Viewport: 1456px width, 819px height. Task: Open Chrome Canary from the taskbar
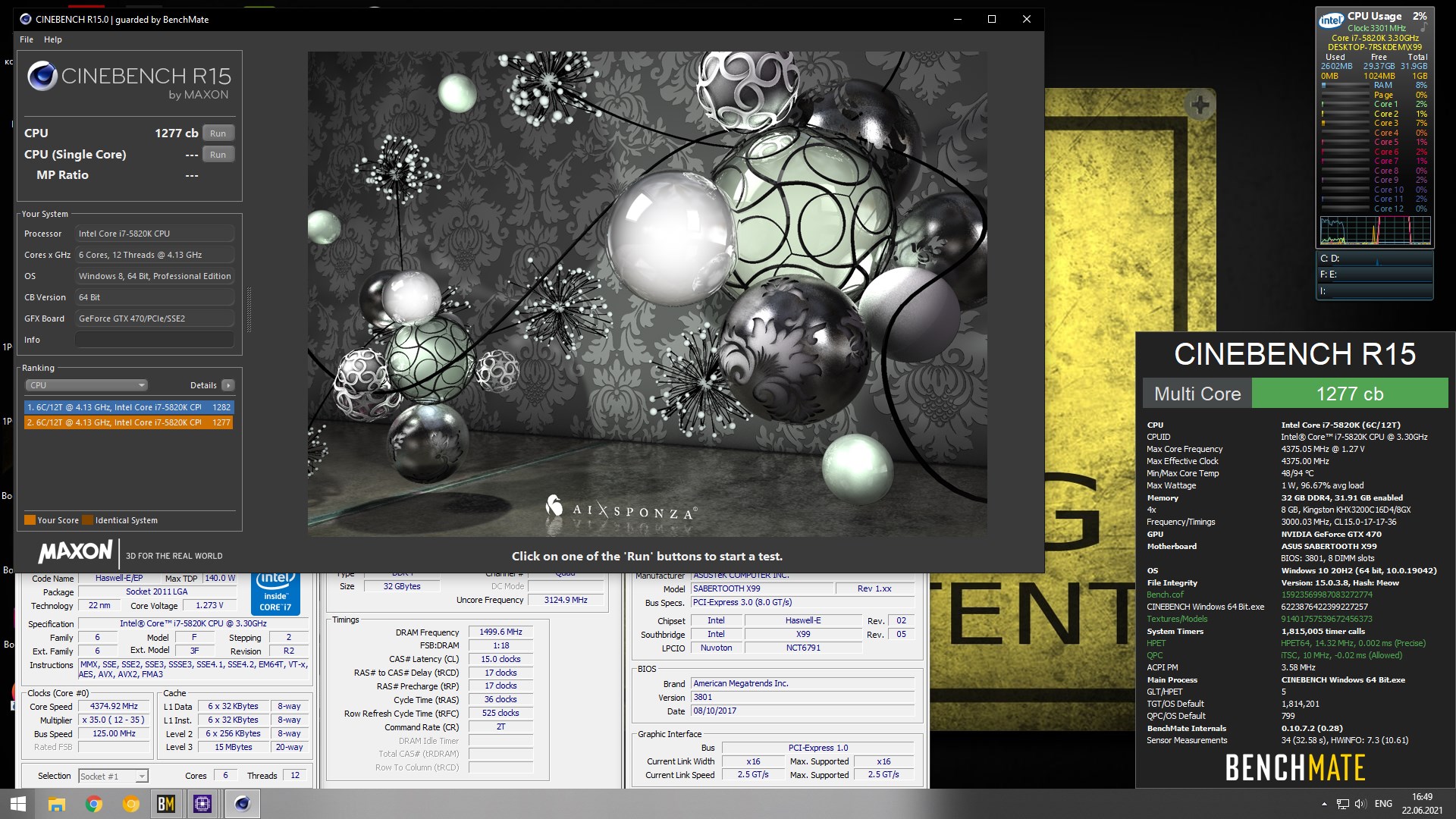(131, 804)
